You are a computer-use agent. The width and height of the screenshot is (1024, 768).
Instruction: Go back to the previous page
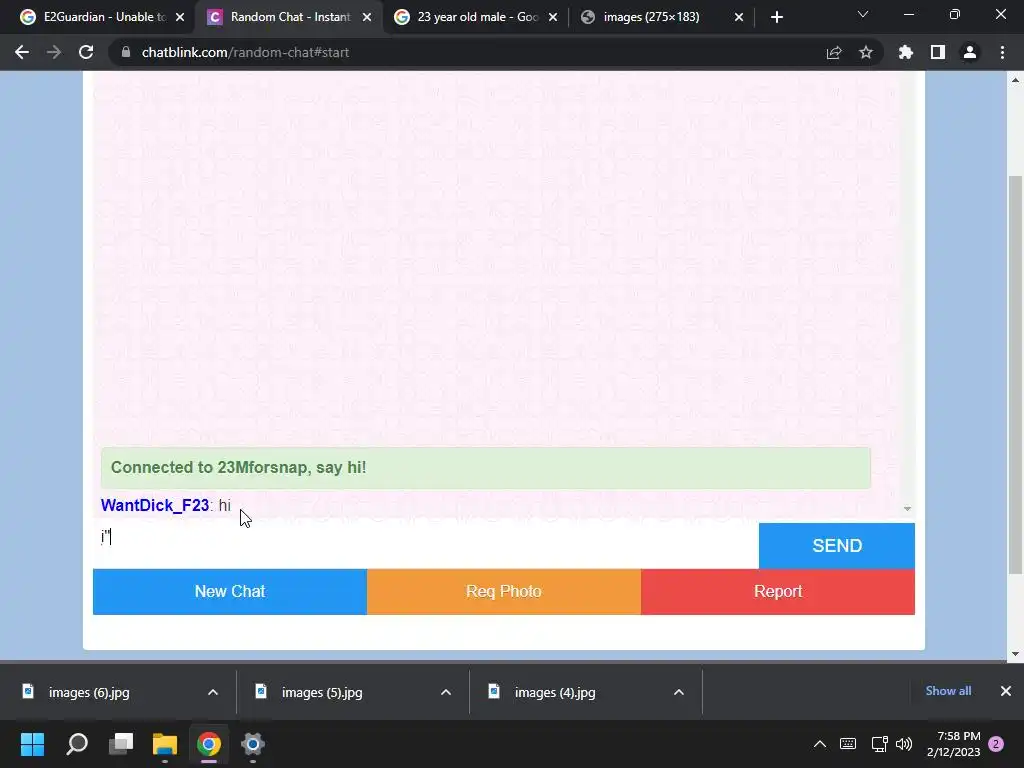22,52
